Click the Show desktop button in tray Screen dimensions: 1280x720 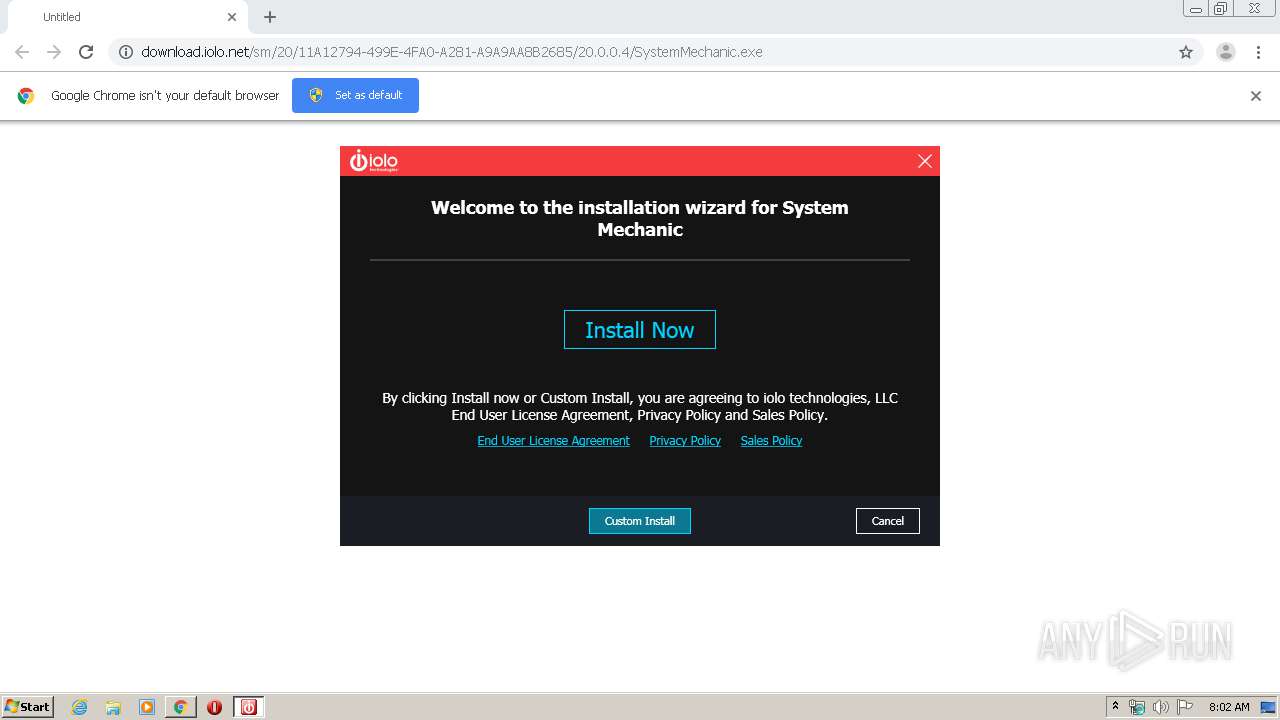pos(1269,707)
